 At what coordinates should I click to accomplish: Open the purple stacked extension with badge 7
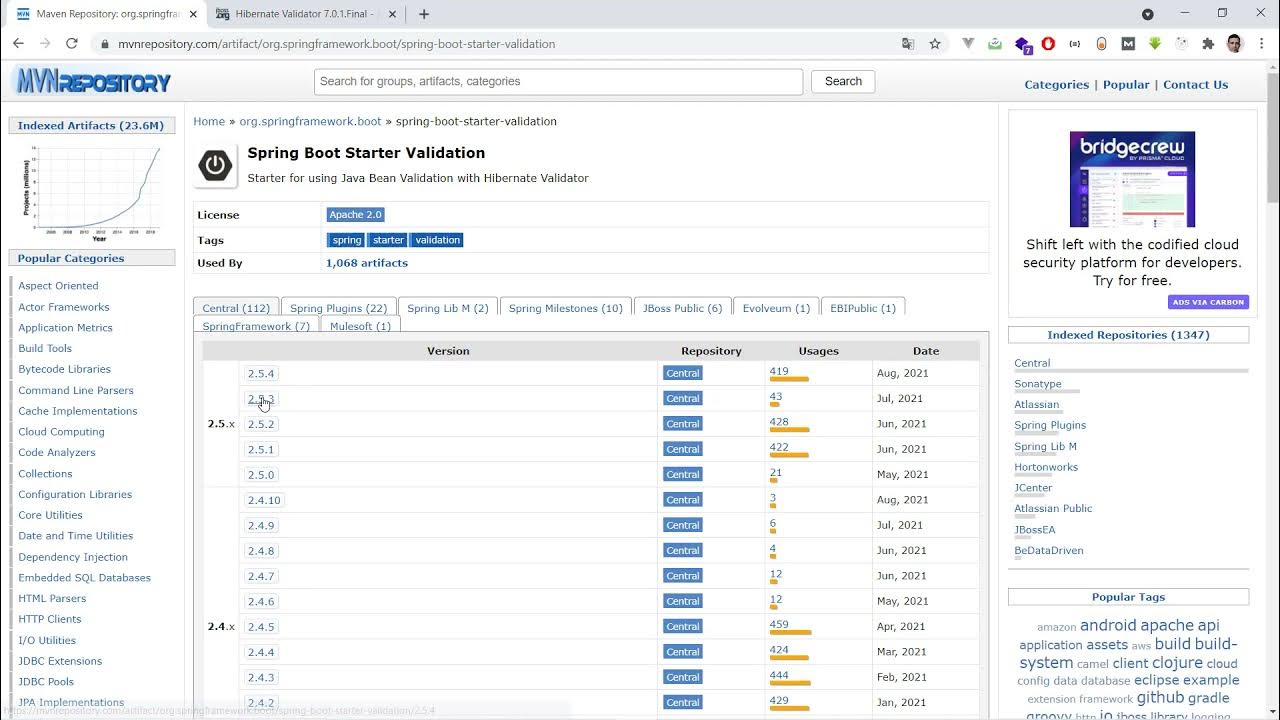pos(1022,45)
